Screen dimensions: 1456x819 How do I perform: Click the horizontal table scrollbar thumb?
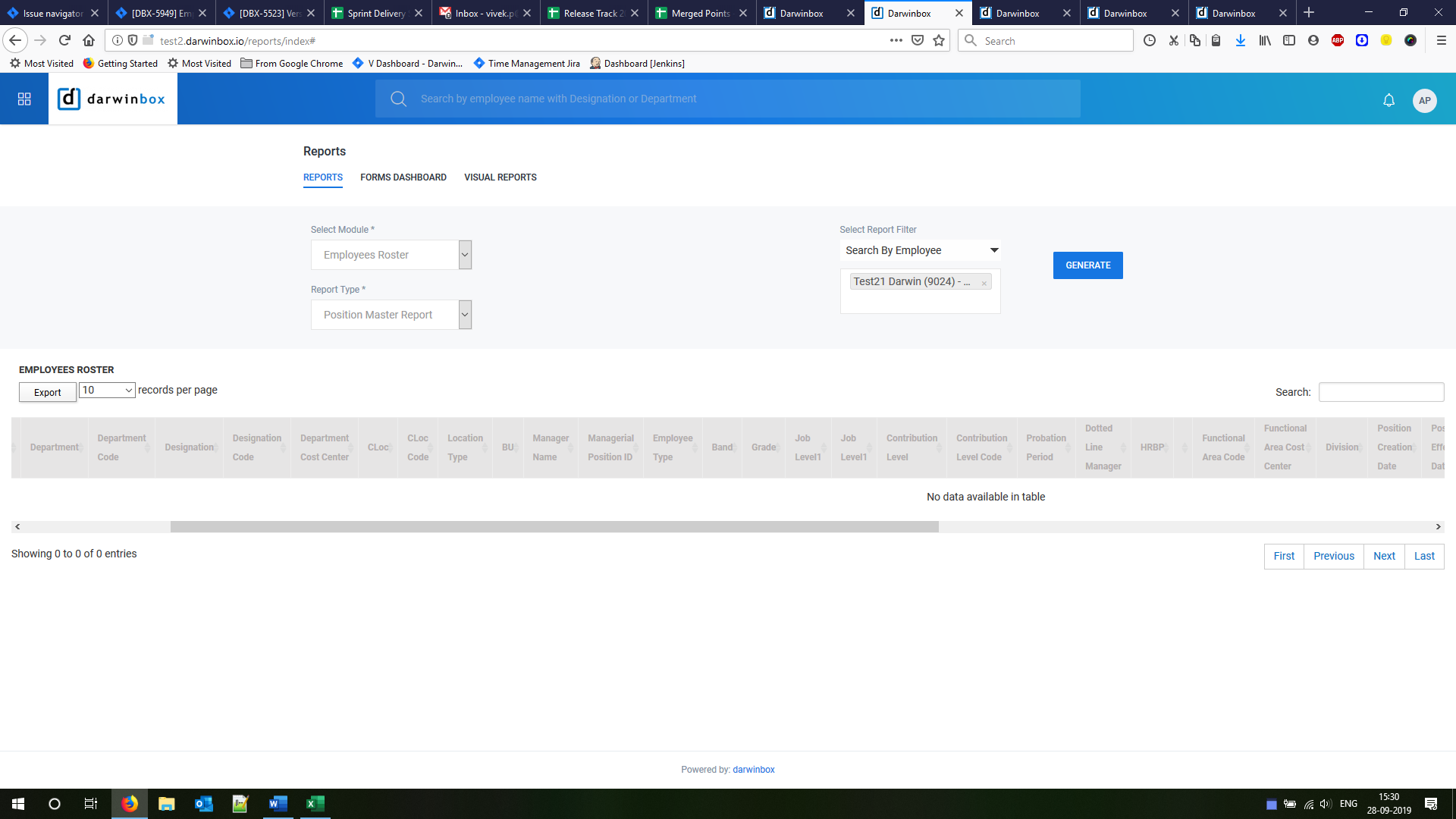click(x=554, y=526)
